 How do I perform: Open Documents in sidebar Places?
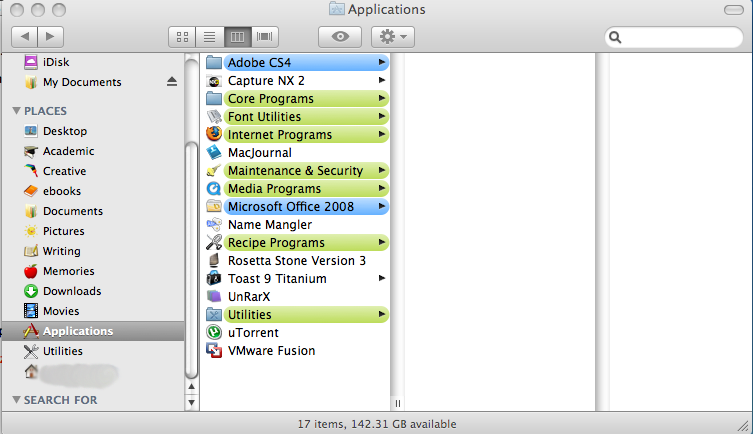coord(94,211)
